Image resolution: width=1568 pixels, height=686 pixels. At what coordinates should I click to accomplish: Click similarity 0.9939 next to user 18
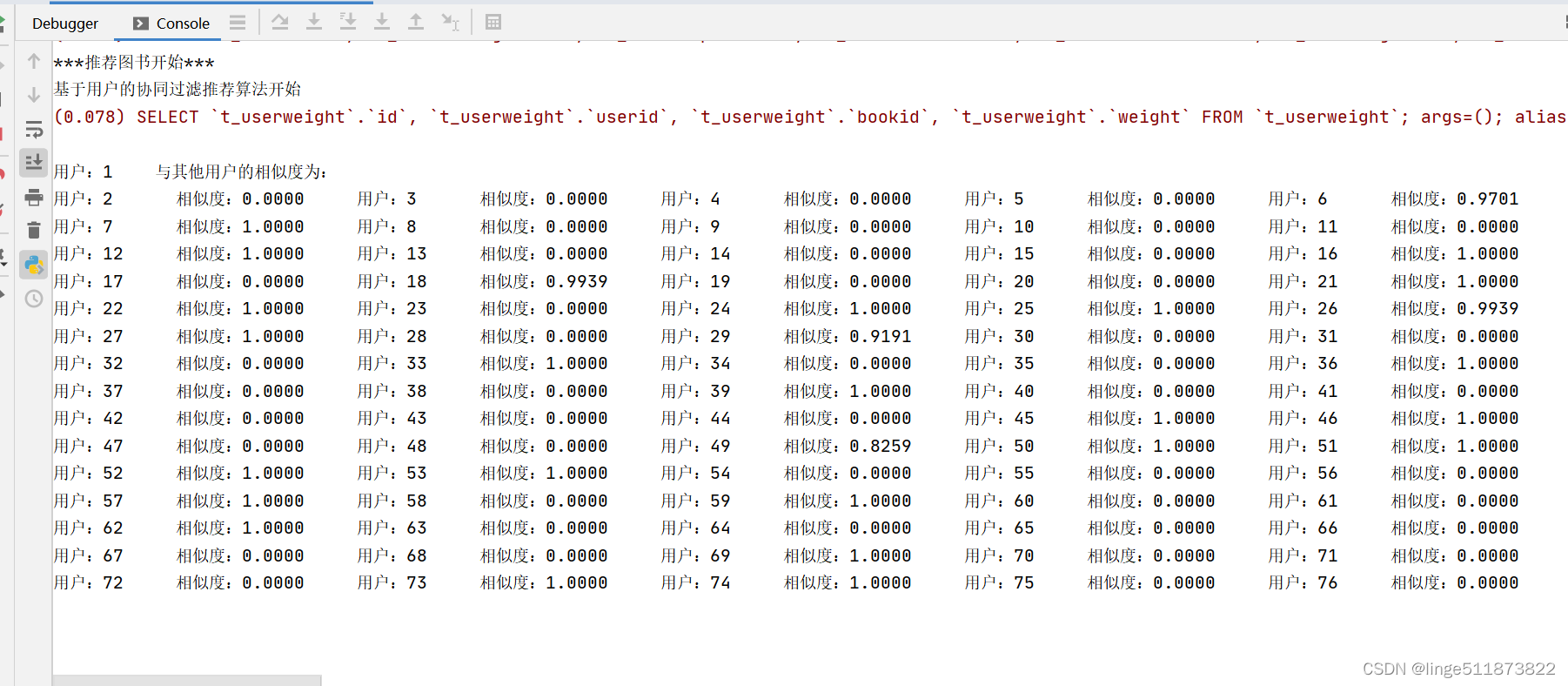tap(577, 281)
